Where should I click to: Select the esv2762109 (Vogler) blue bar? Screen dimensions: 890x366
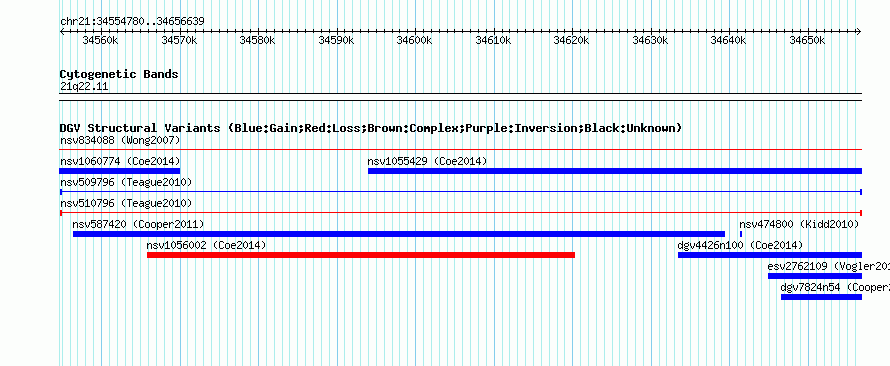(815, 276)
